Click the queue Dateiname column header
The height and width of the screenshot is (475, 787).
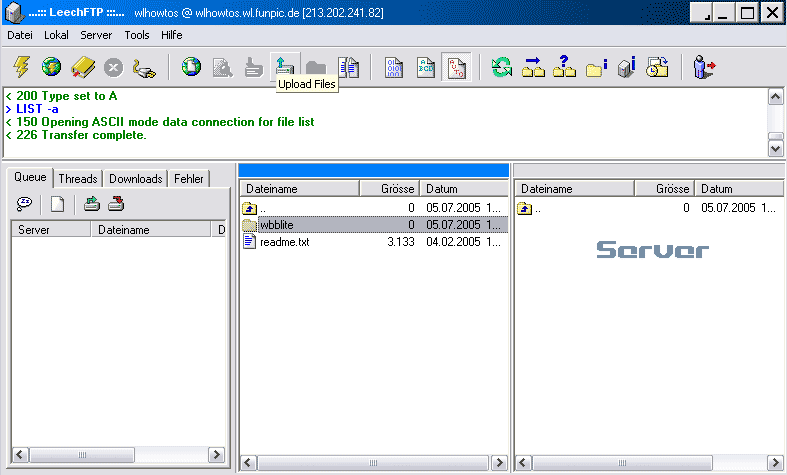(x=151, y=229)
